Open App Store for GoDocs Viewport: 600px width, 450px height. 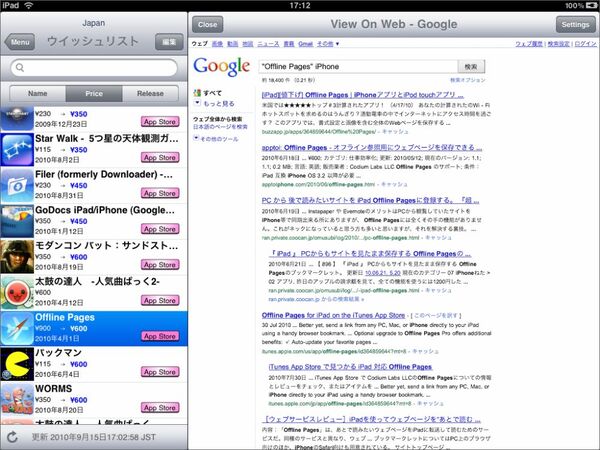point(160,229)
